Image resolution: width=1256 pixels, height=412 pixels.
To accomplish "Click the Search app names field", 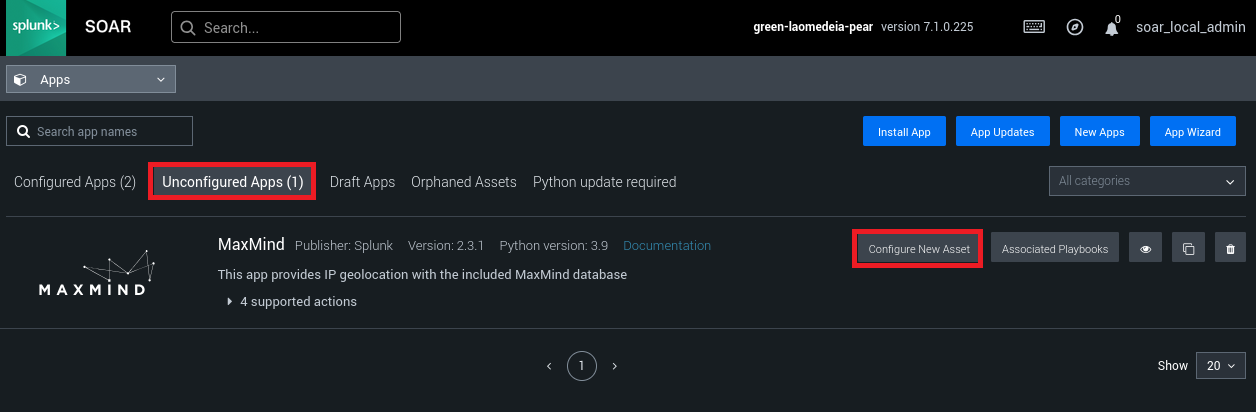I will (100, 131).
